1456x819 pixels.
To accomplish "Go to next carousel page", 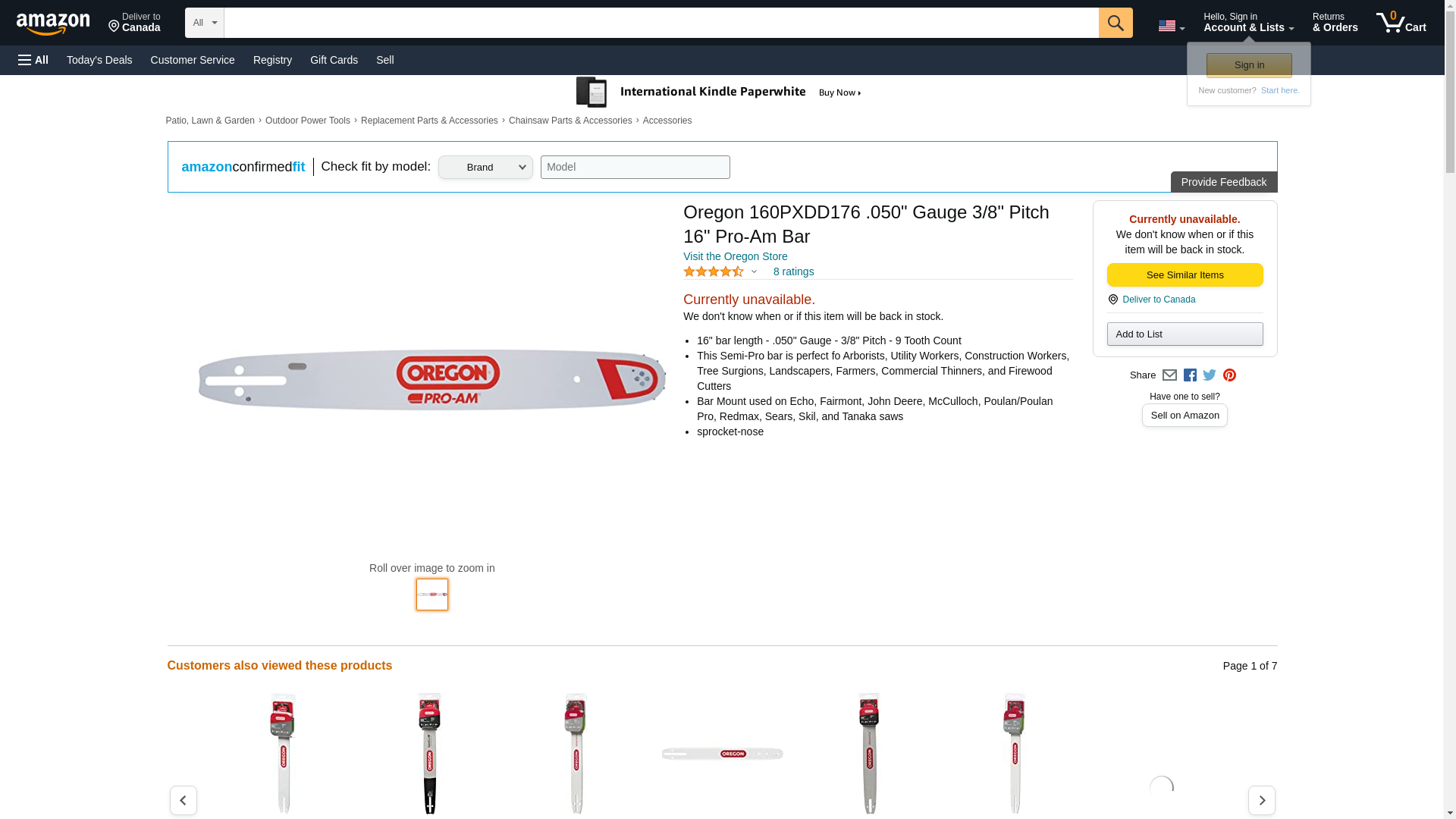I will (x=1261, y=800).
